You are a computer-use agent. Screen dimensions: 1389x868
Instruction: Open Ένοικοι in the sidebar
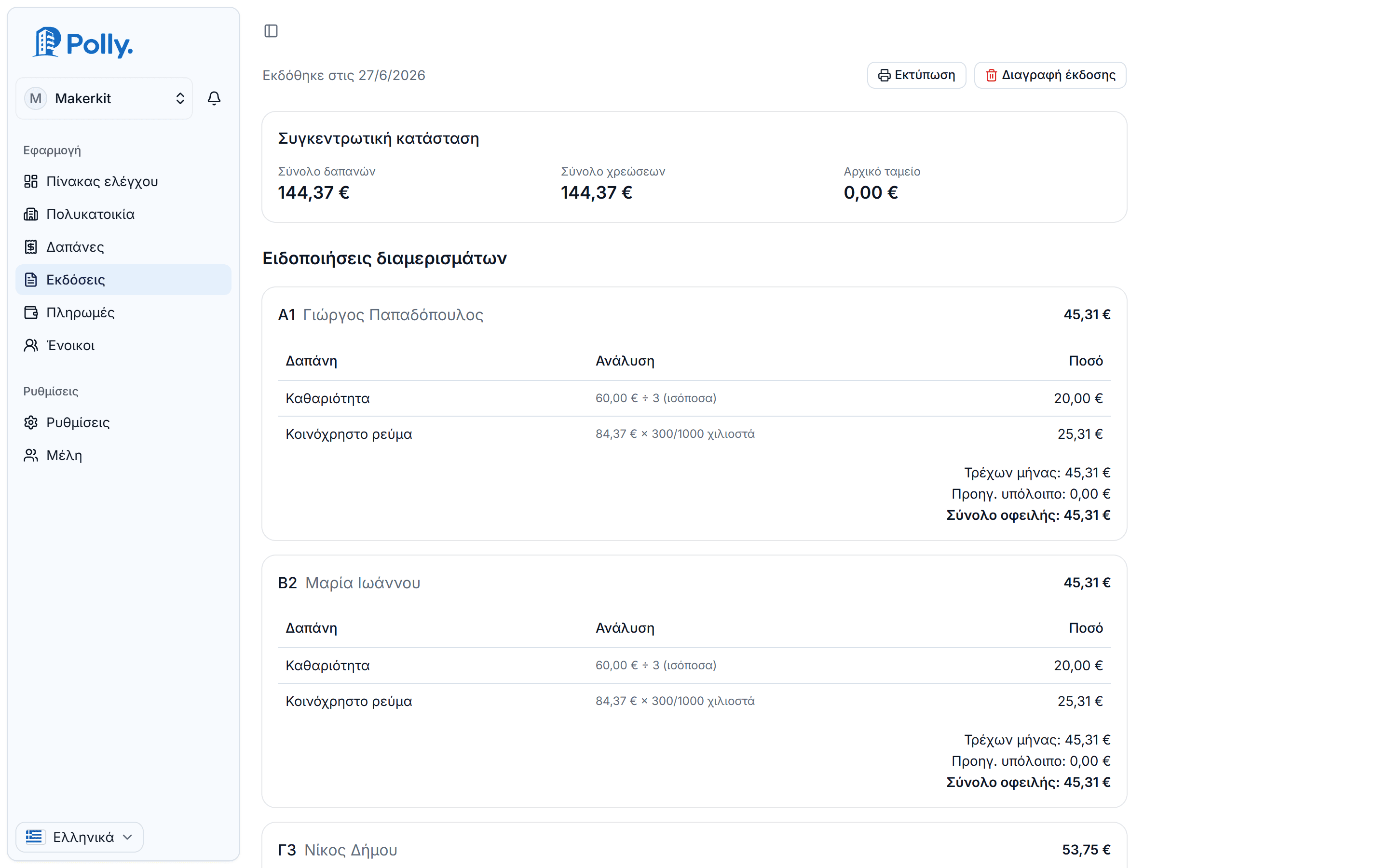[123, 345]
